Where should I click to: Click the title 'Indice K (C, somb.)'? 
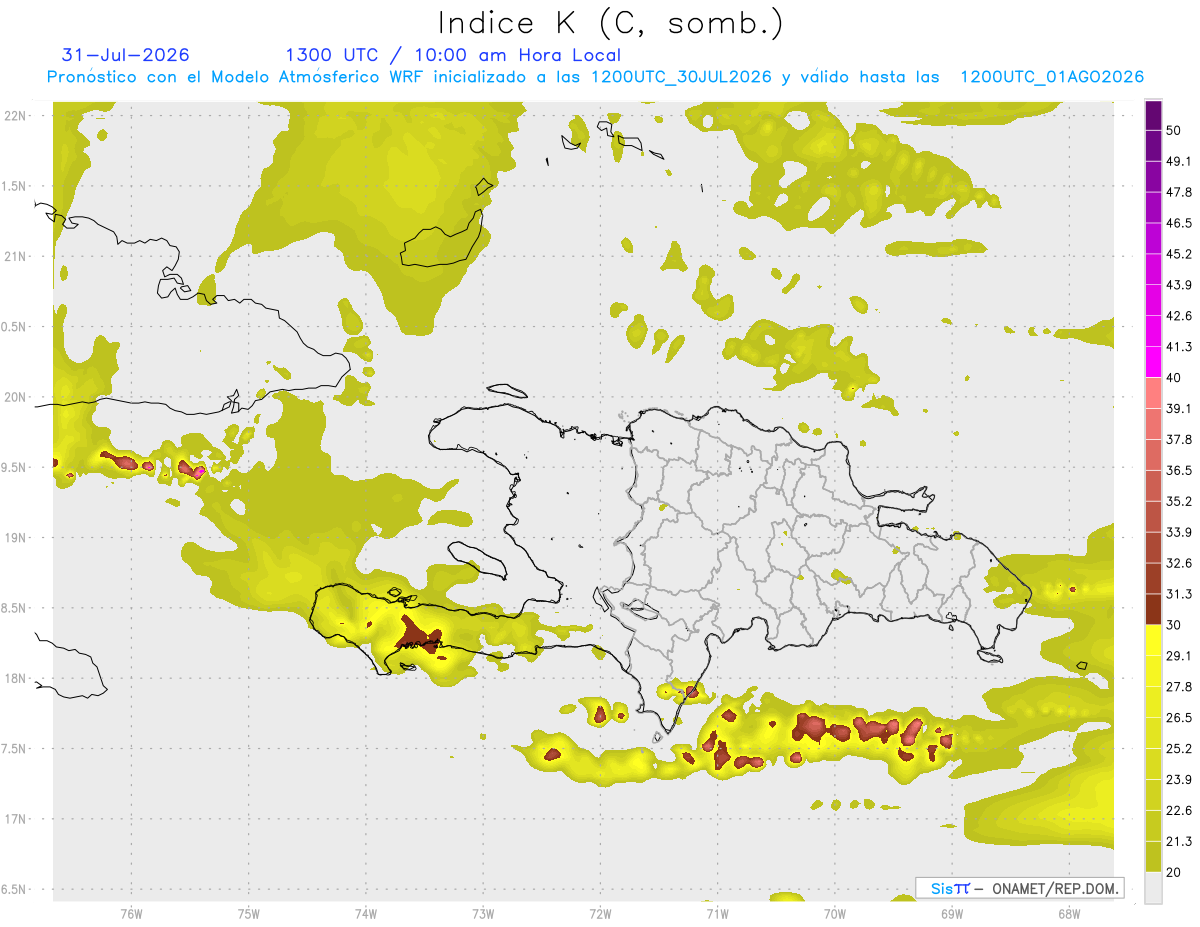click(x=610, y=24)
